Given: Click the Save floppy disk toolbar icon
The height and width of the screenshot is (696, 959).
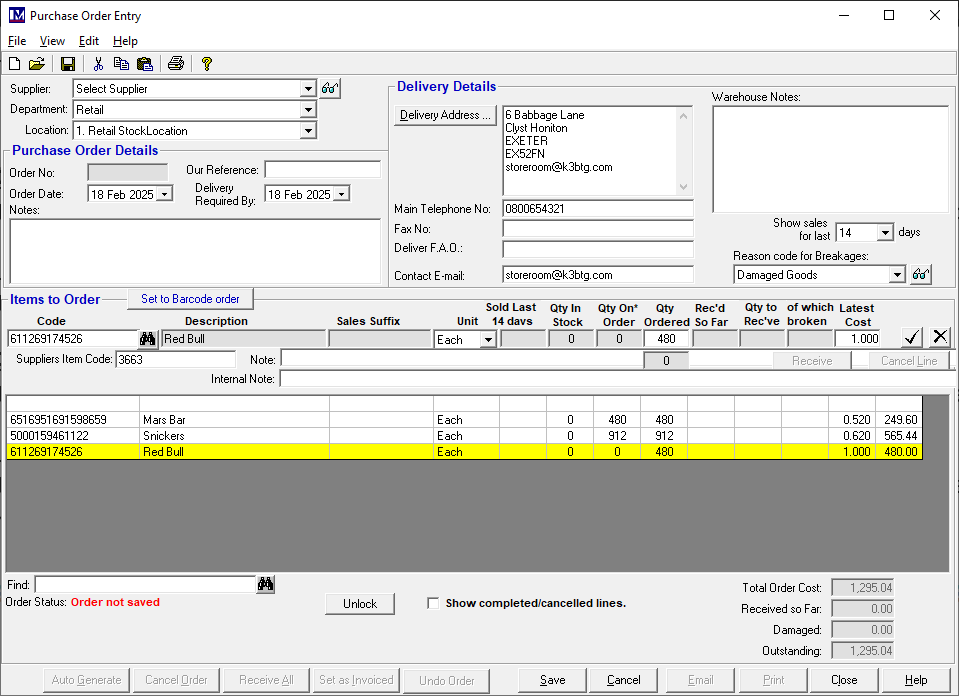Looking at the screenshot, I should pos(68,64).
